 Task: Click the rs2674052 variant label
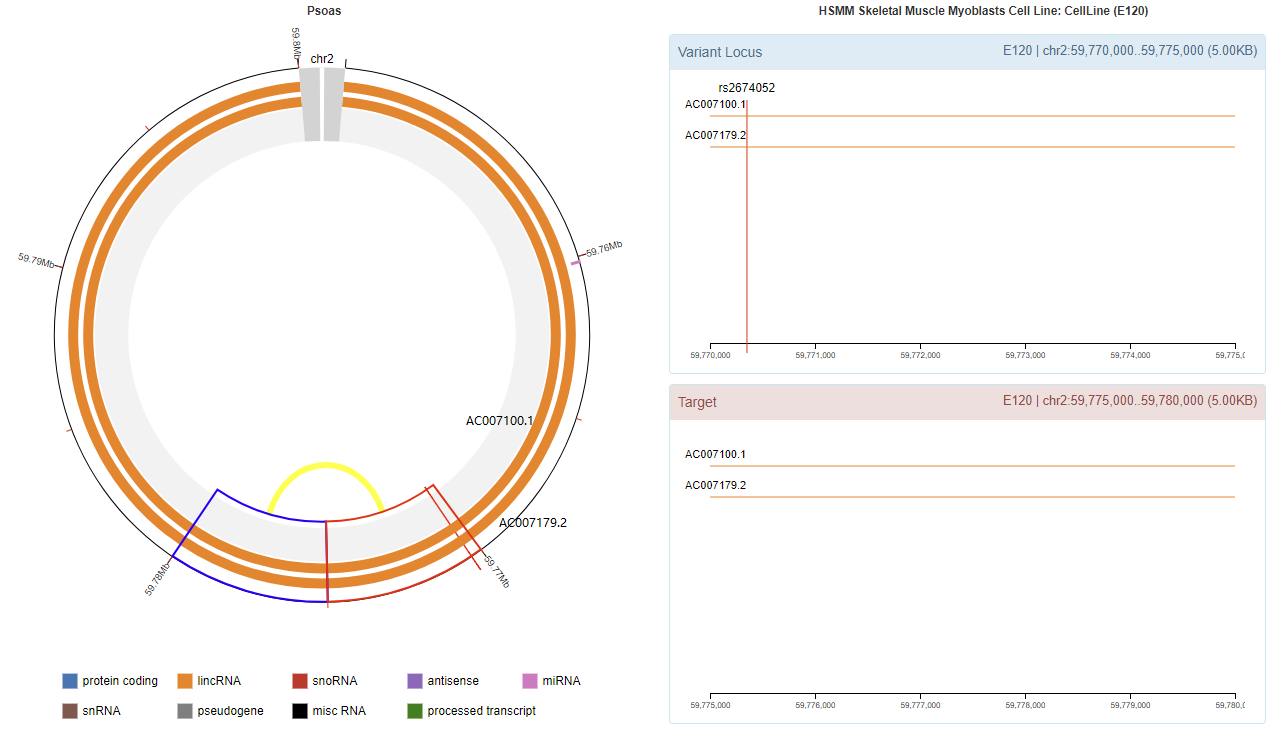(746, 88)
